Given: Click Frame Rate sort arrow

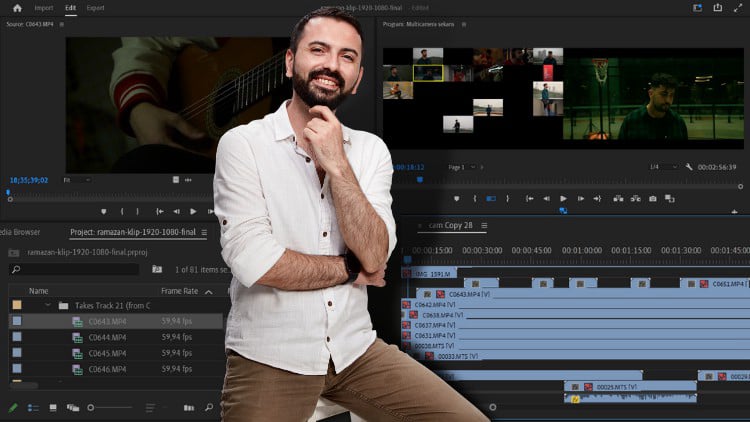Looking at the screenshot, I should [209, 292].
